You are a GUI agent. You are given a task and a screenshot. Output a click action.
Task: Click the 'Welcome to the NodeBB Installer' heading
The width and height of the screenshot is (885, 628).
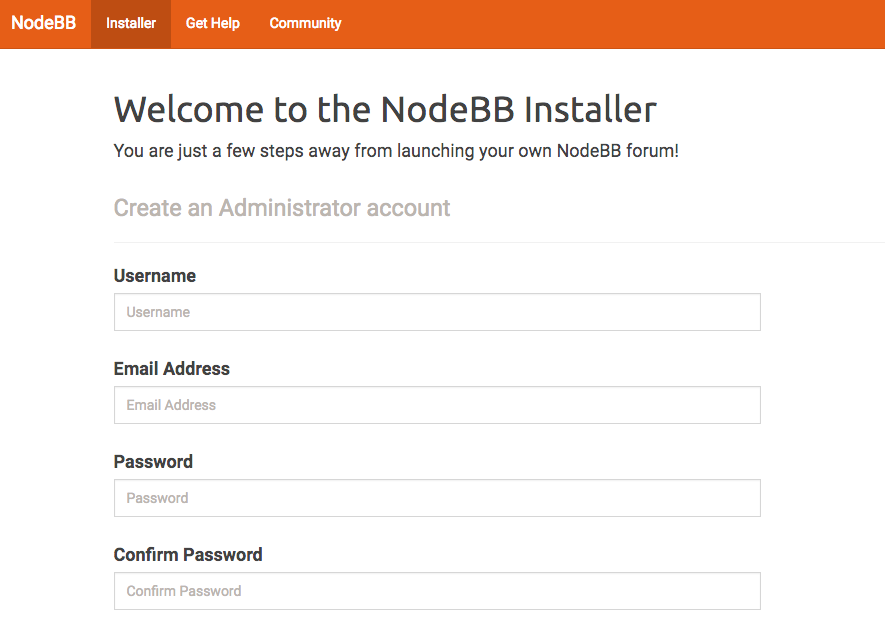pyautogui.click(x=385, y=109)
